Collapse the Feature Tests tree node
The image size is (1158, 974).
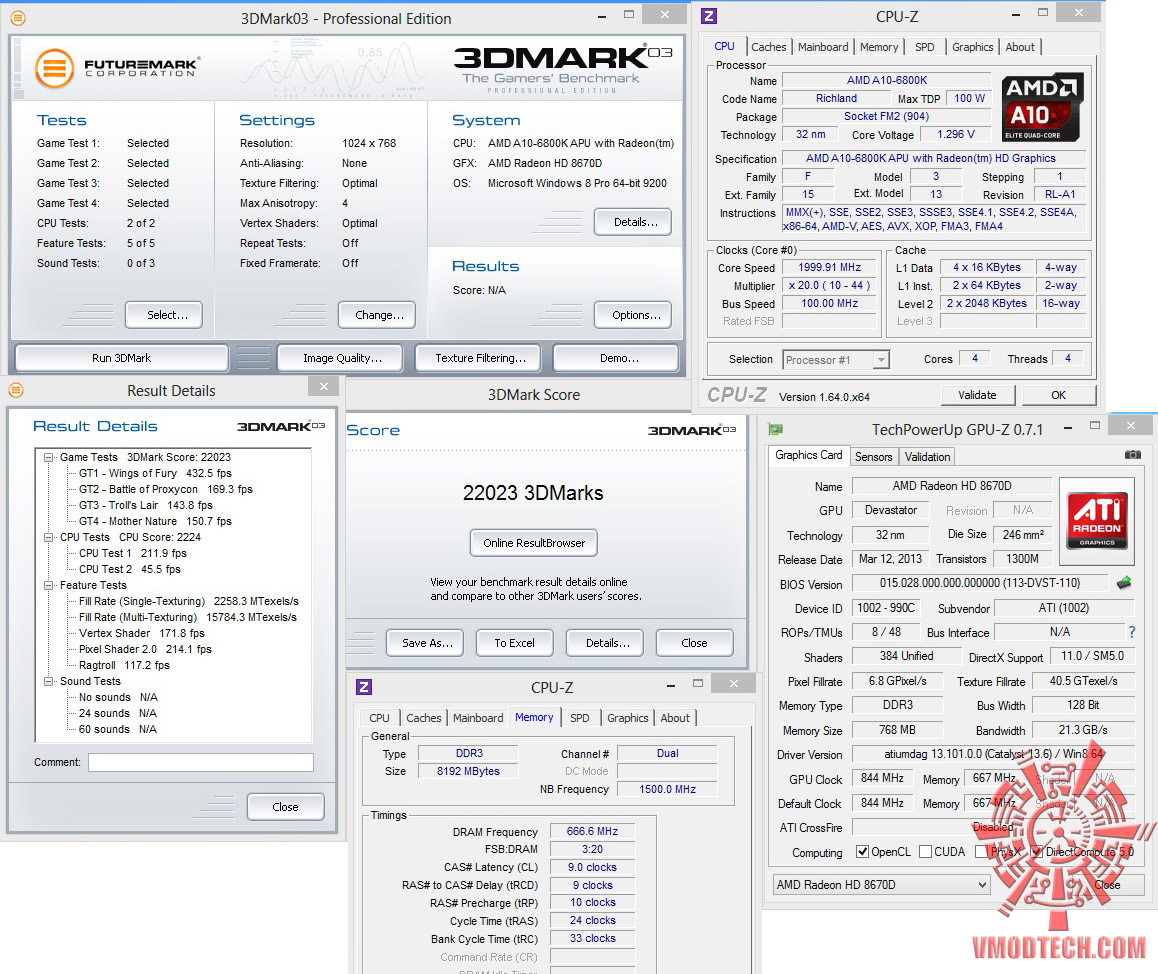click(x=49, y=585)
